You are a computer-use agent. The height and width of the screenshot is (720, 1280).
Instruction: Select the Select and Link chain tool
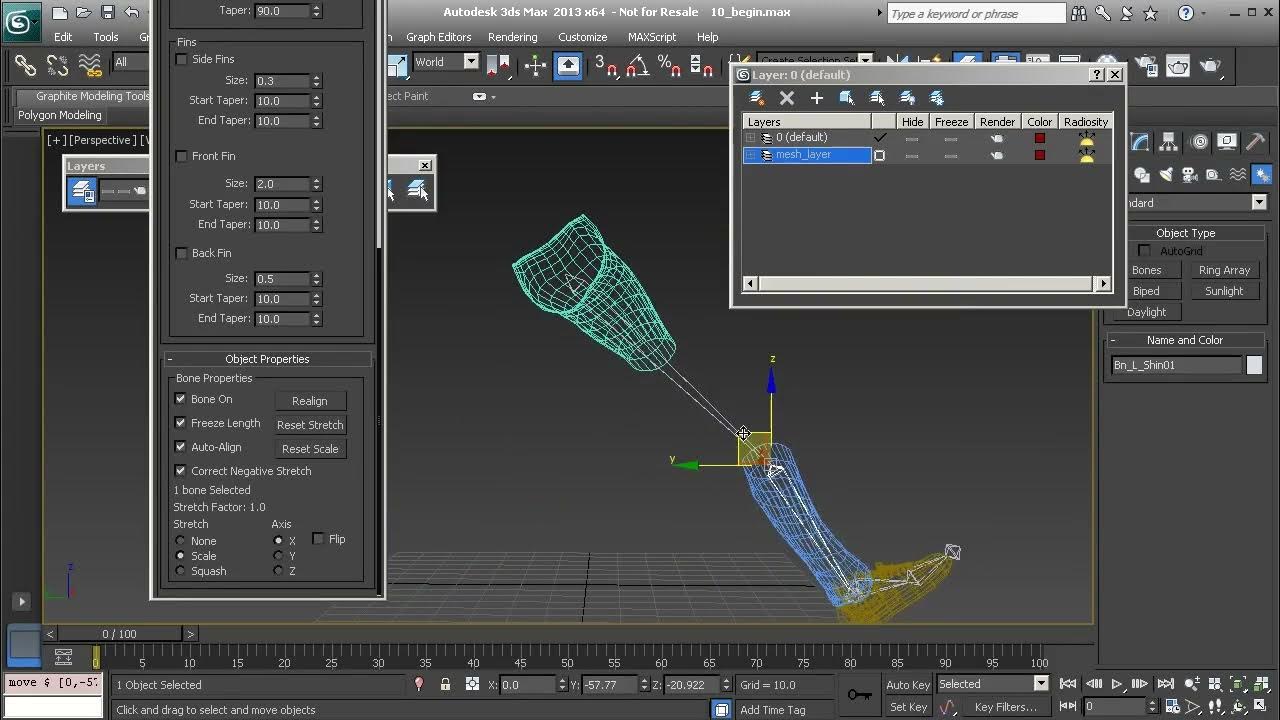(x=26, y=66)
